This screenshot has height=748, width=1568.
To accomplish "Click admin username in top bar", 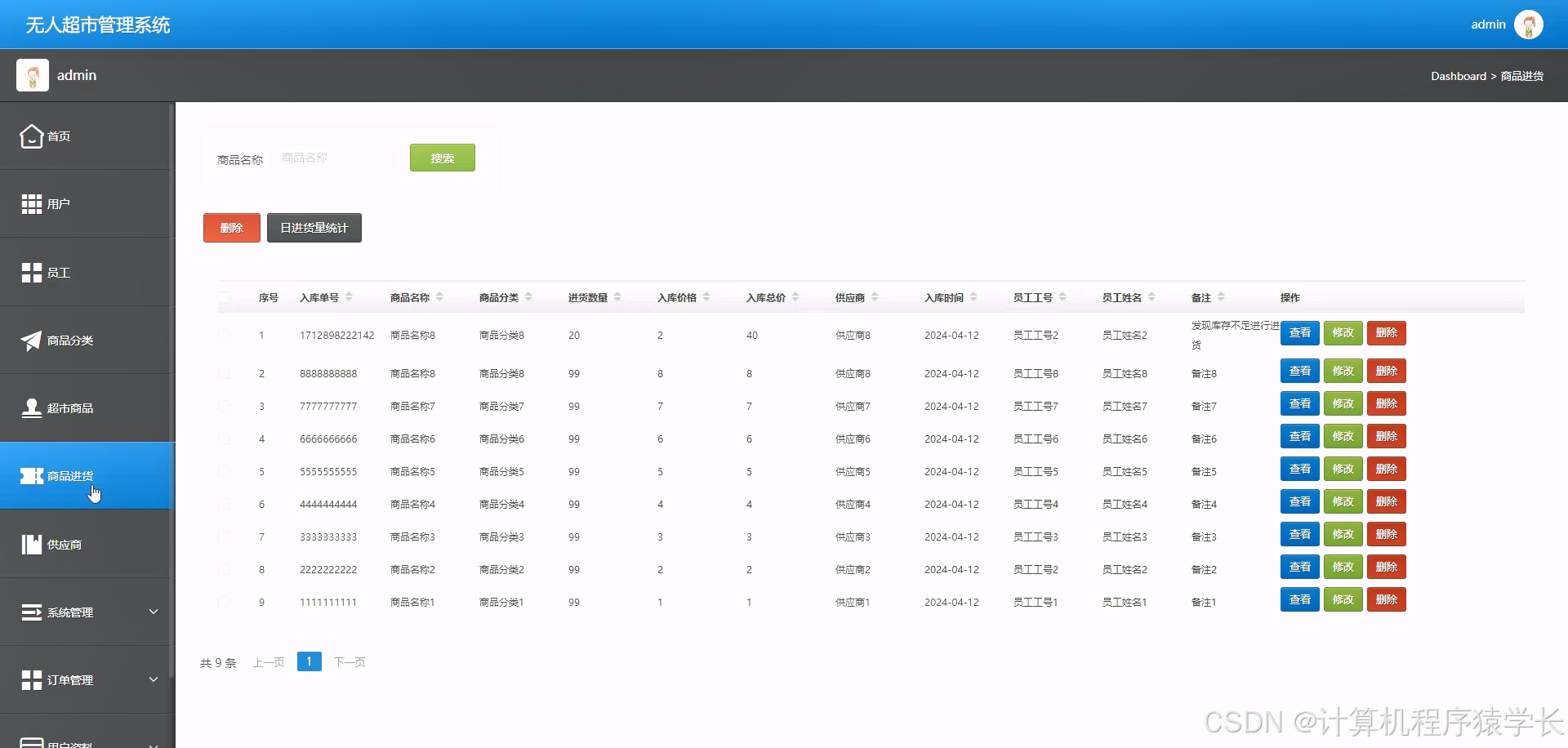I will (x=1488, y=24).
